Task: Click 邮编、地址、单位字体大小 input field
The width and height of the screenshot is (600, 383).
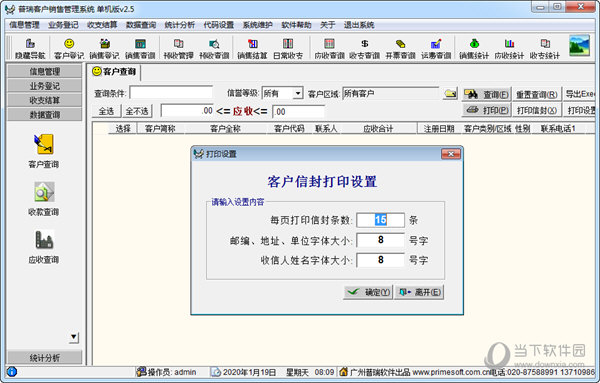Action: [x=380, y=240]
